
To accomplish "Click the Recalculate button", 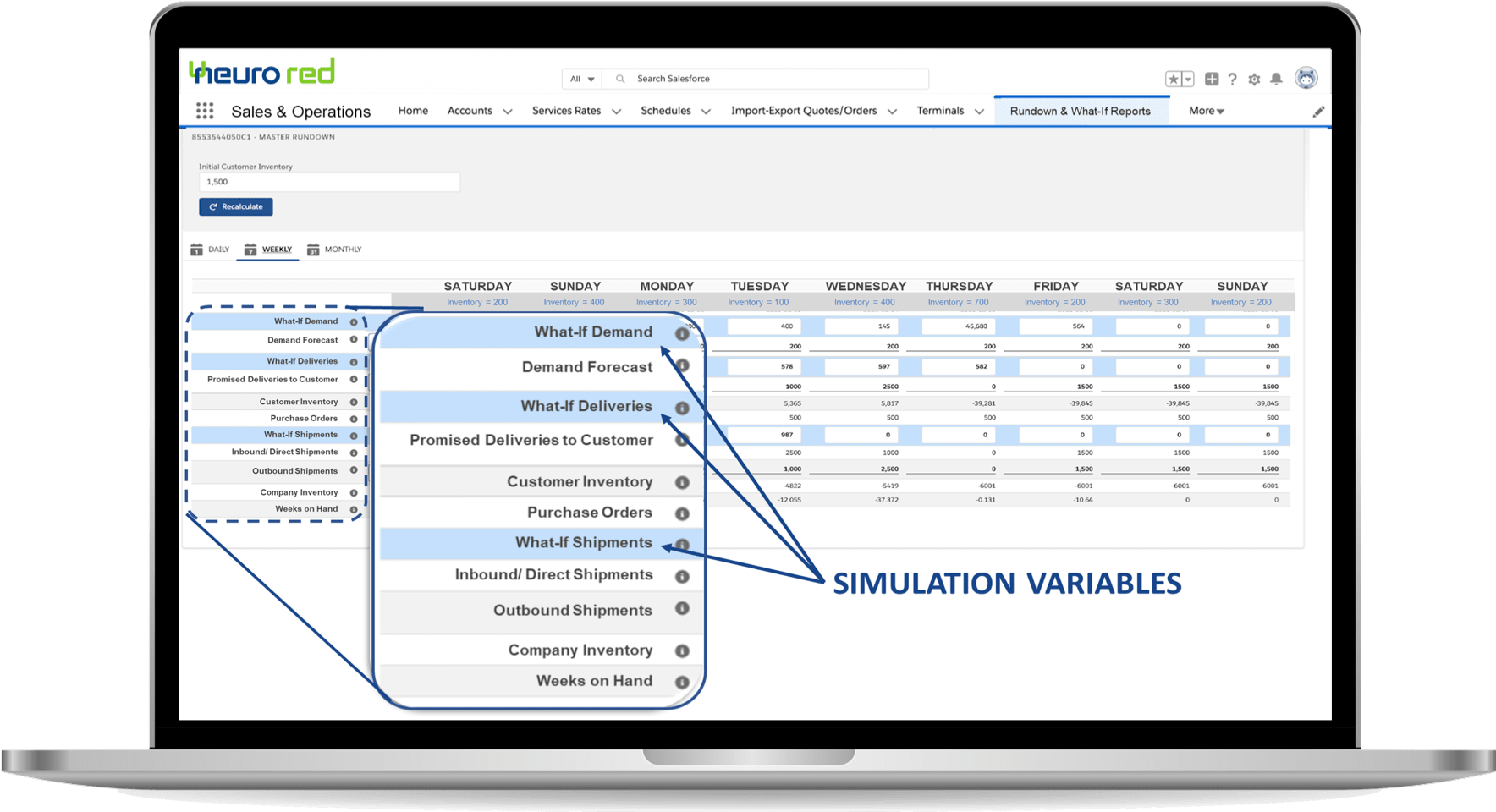I will pos(236,206).
